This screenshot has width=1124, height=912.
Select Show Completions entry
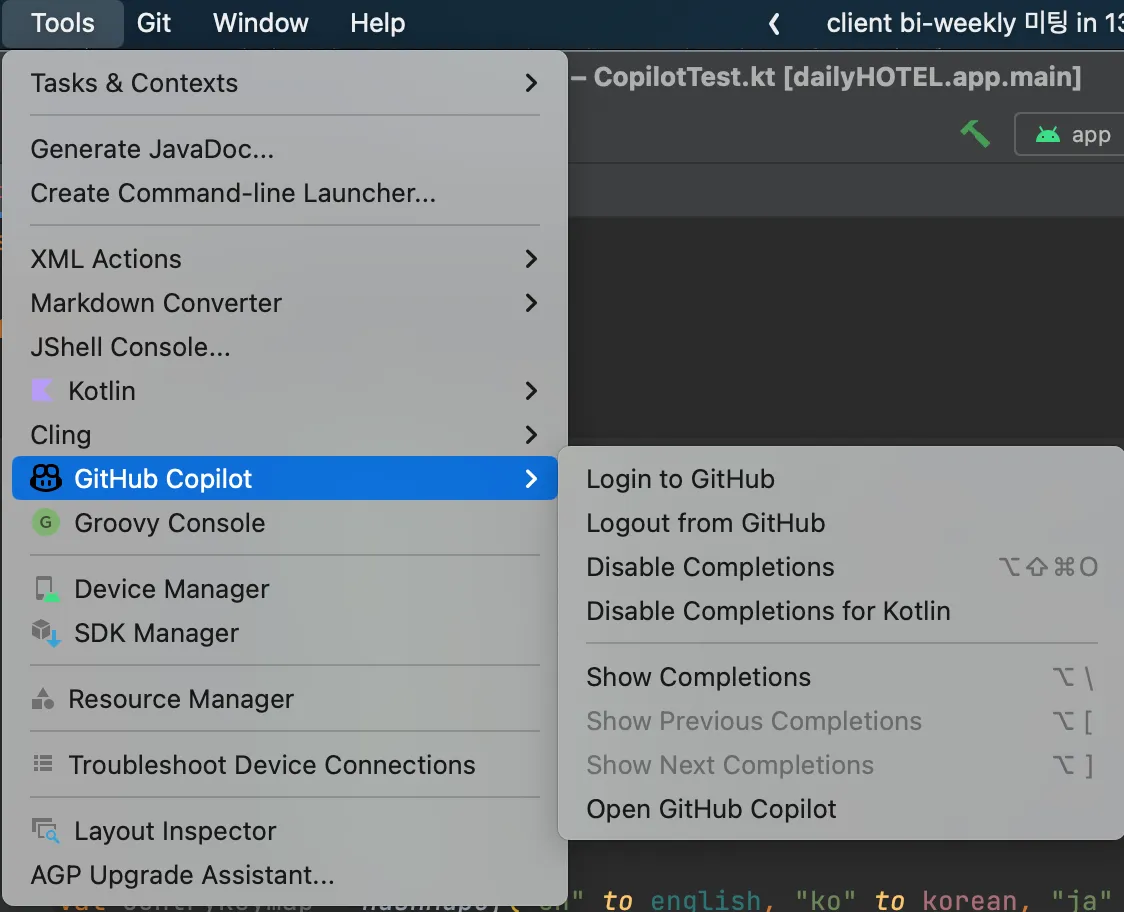coord(842,677)
